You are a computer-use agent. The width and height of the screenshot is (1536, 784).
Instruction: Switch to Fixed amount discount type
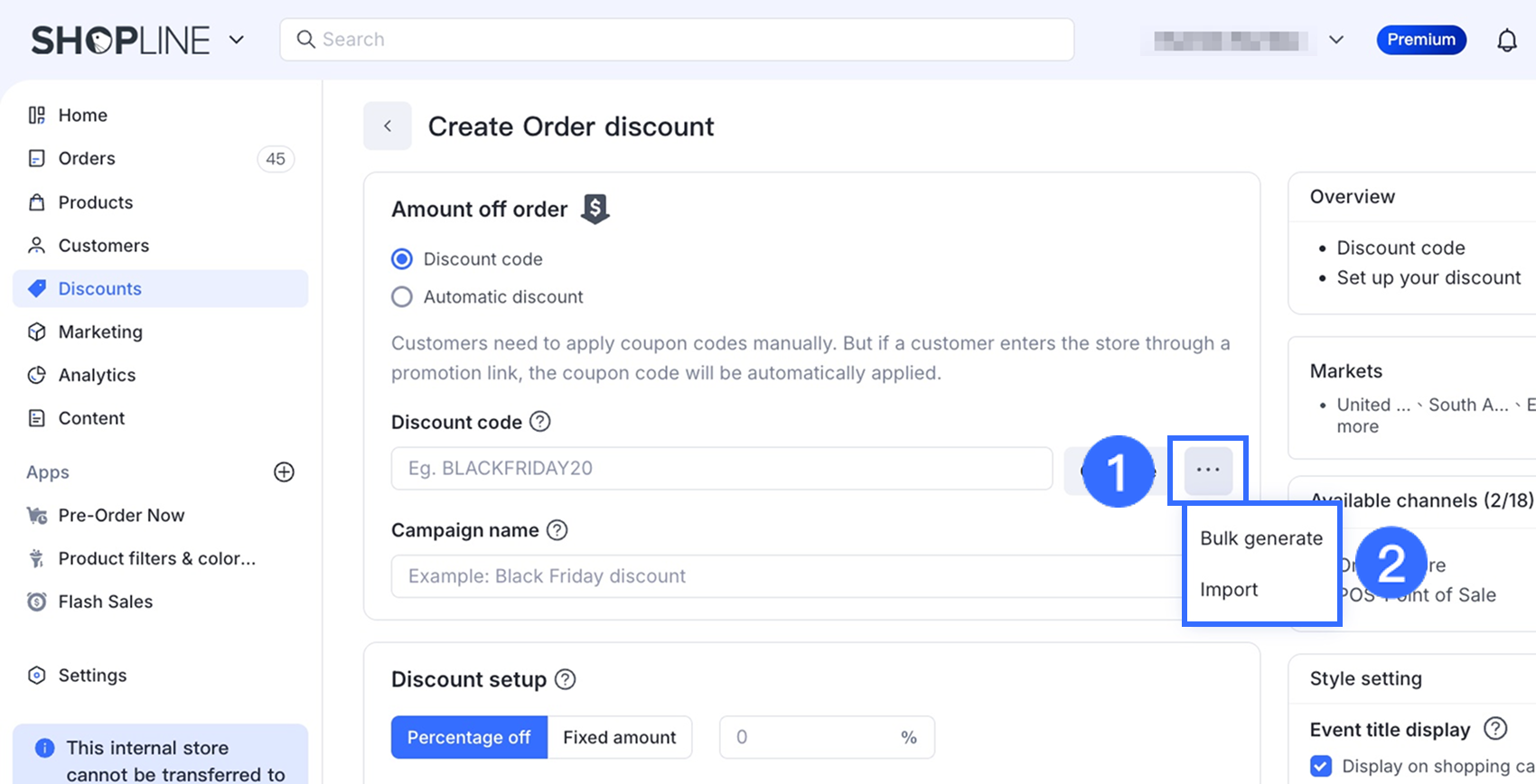(620, 737)
